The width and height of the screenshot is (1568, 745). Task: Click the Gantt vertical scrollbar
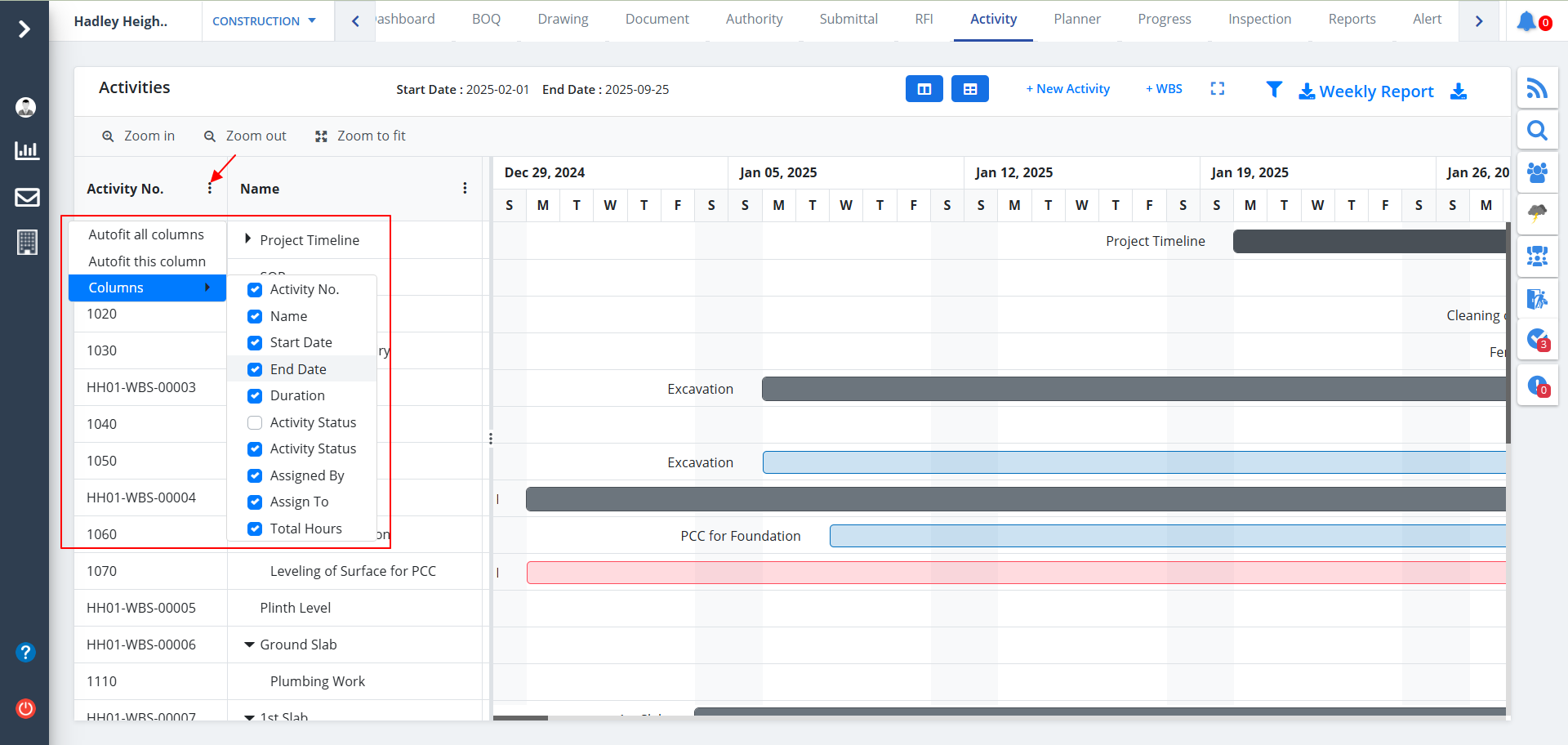pyautogui.click(x=1508, y=335)
